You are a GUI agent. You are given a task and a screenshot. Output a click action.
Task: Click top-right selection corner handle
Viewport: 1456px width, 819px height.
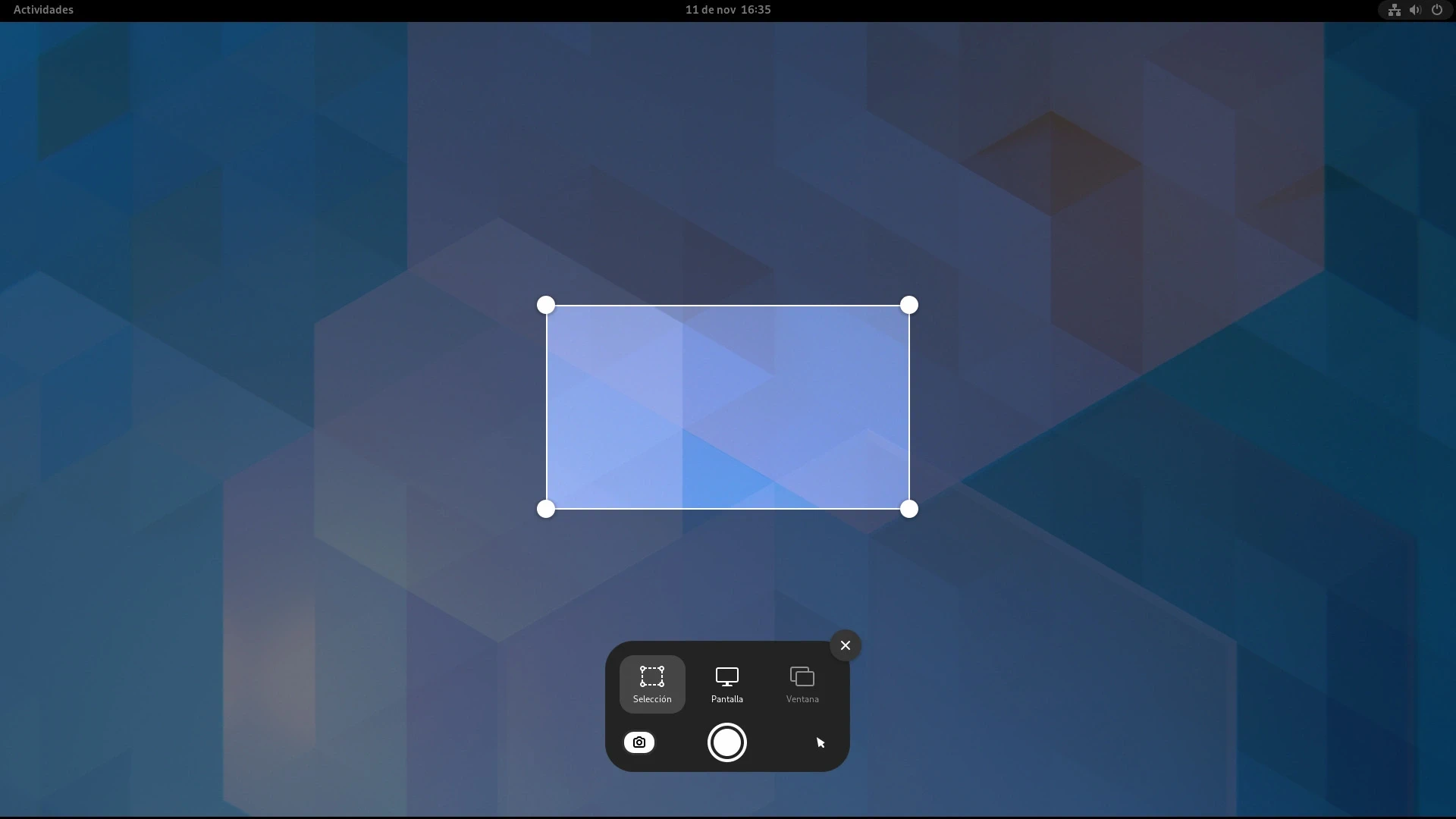point(908,305)
